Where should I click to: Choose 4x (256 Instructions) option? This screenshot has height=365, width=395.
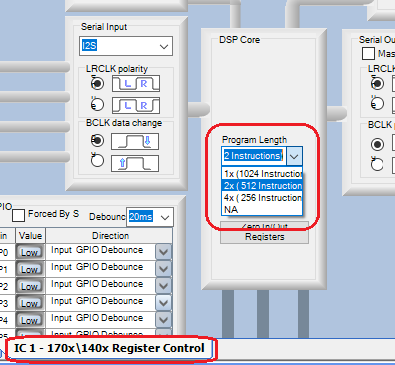tap(262, 198)
